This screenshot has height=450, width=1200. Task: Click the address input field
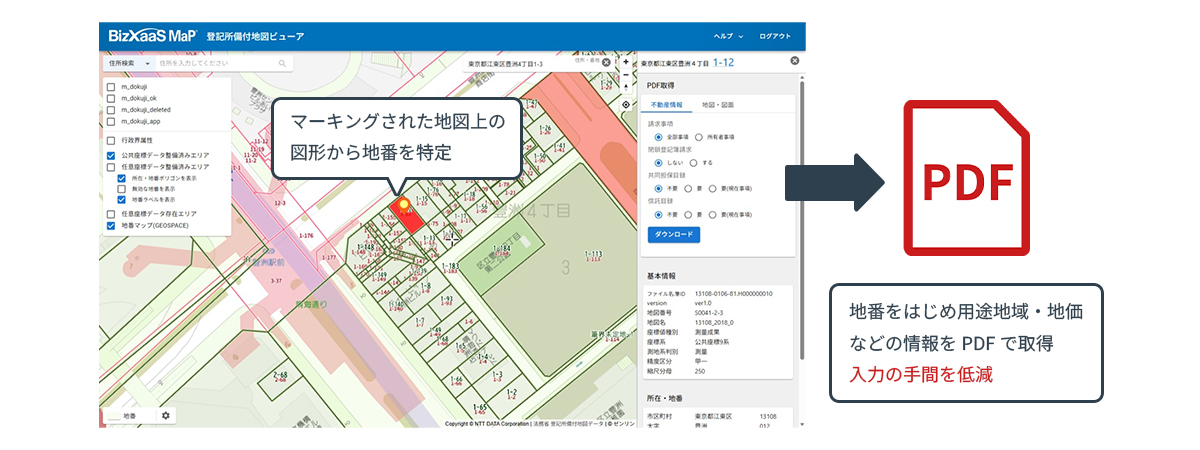point(217,63)
